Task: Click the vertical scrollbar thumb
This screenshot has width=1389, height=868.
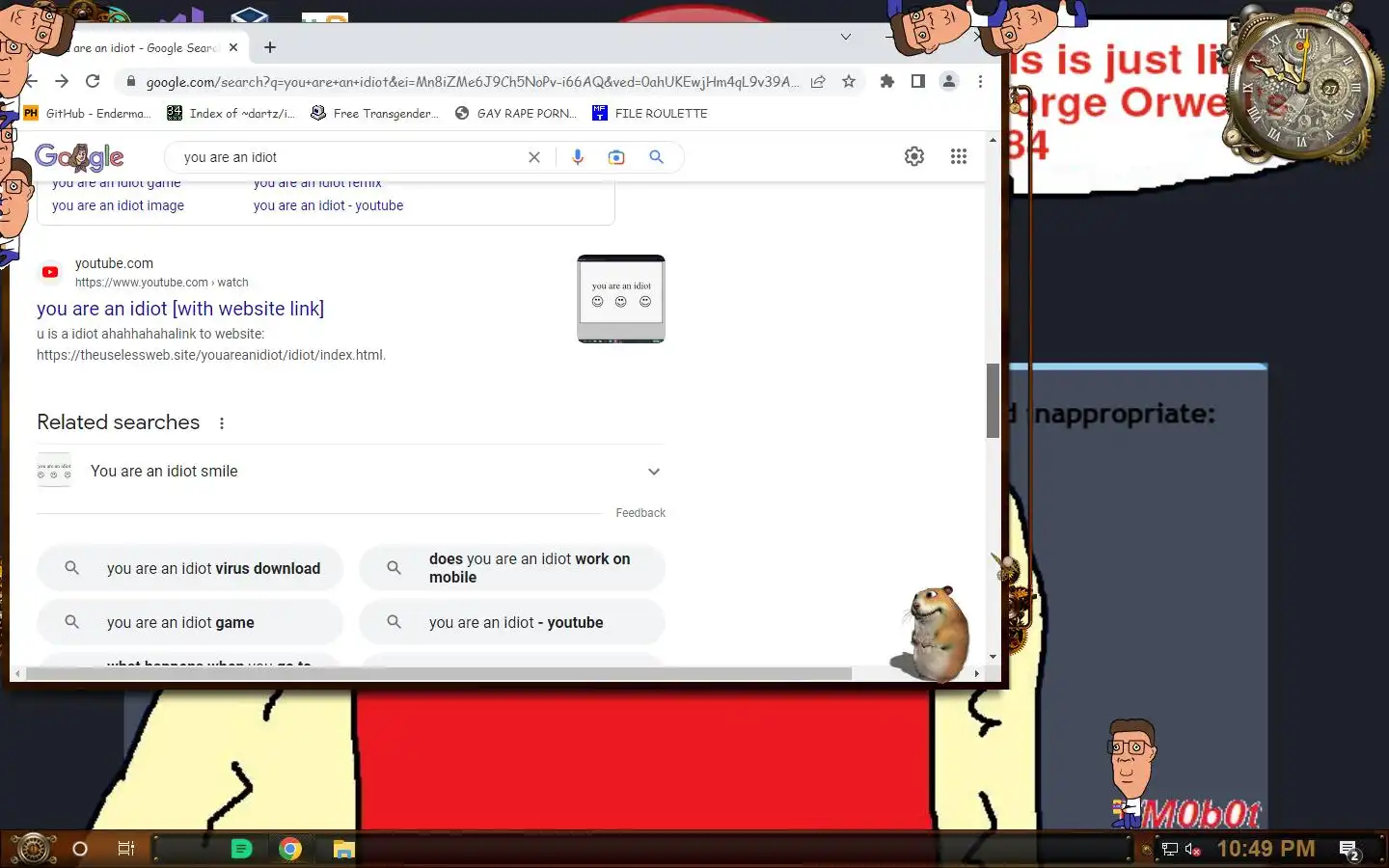Action: (993, 400)
